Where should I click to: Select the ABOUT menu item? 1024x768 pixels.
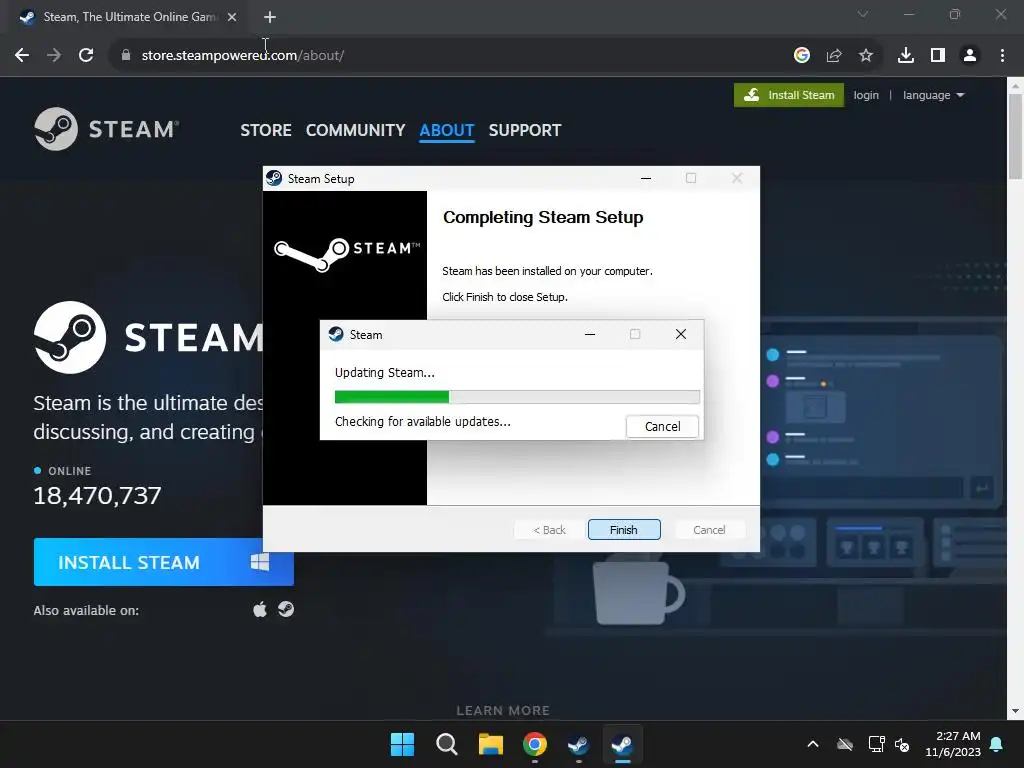(x=447, y=130)
